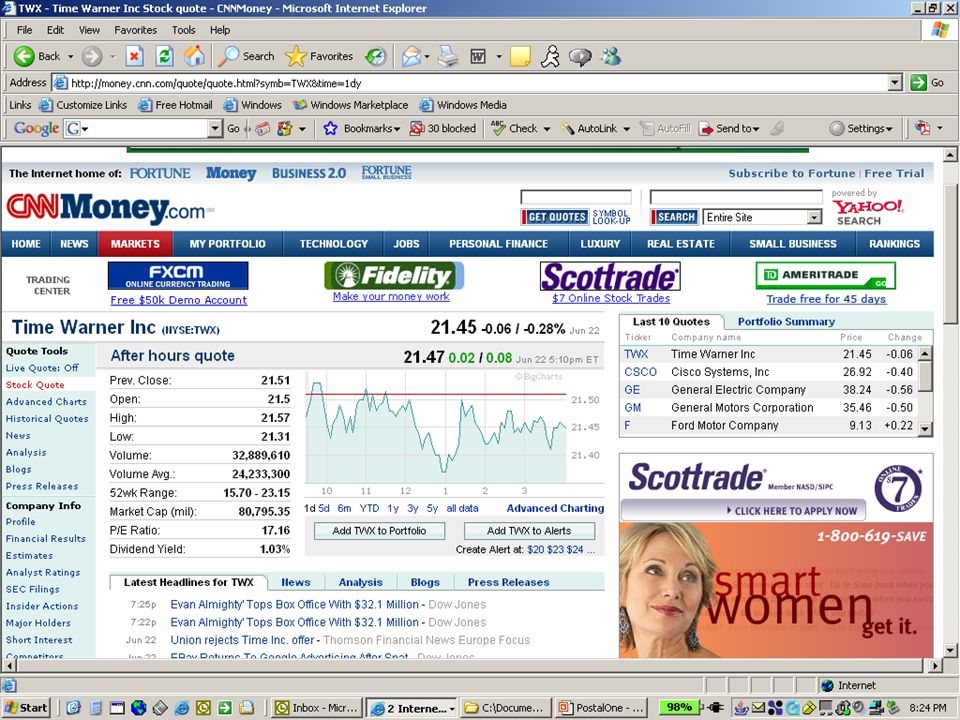Open the Messenger people icon
This screenshot has width=960, height=720.
(x=611, y=56)
